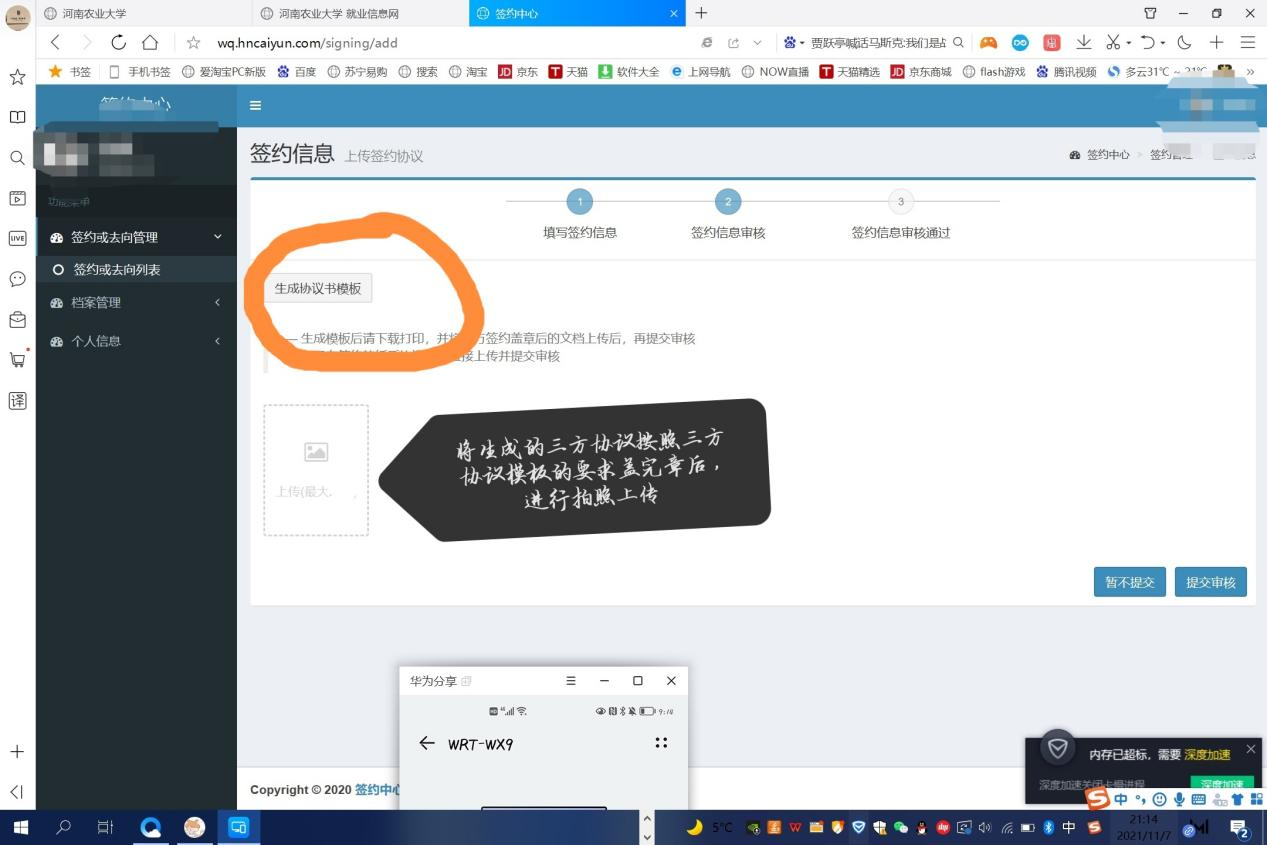Viewport: 1267px width, 845px height.
Task: Star the page with the bookmark icon
Action: [194, 43]
